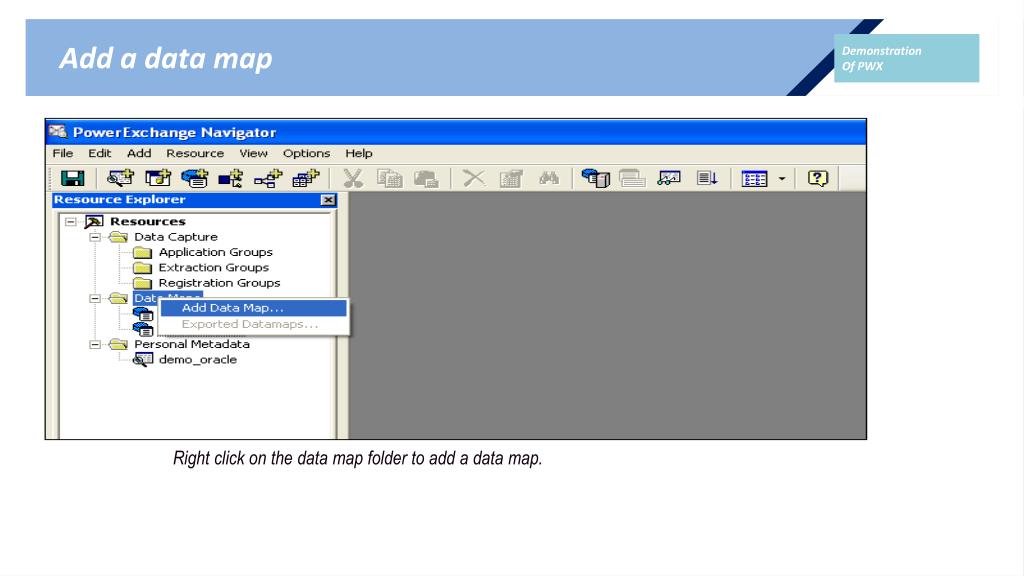Click the list-with-down-arrow toolbar icon
1024x576 pixels.
[707, 178]
